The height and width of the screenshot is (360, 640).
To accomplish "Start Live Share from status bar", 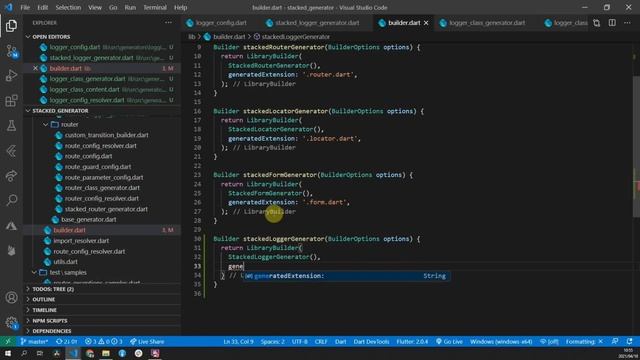I will tap(147, 341).
